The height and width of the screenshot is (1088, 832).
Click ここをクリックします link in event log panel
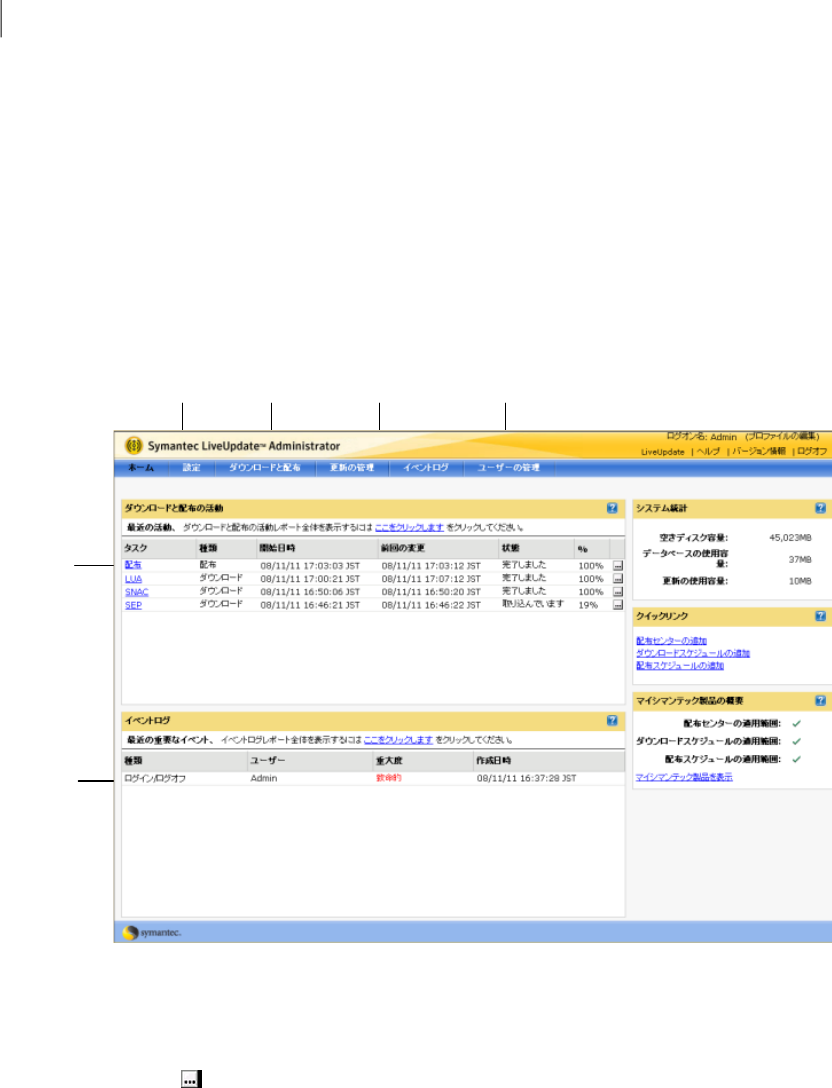pos(398,740)
